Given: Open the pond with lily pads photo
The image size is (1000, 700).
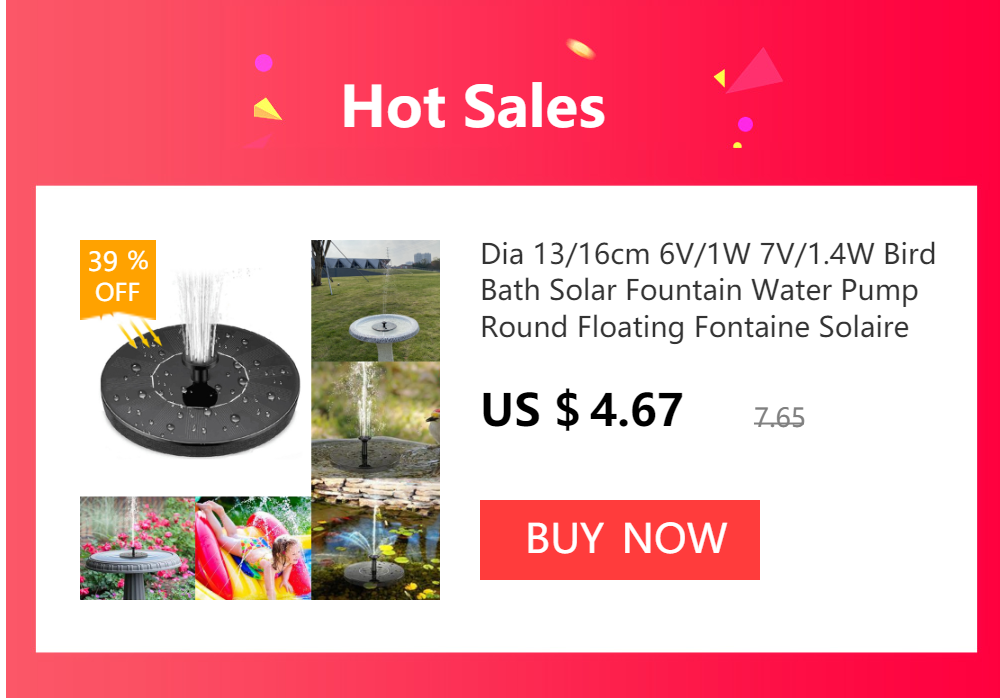Looking at the screenshot, I should (376, 539).
